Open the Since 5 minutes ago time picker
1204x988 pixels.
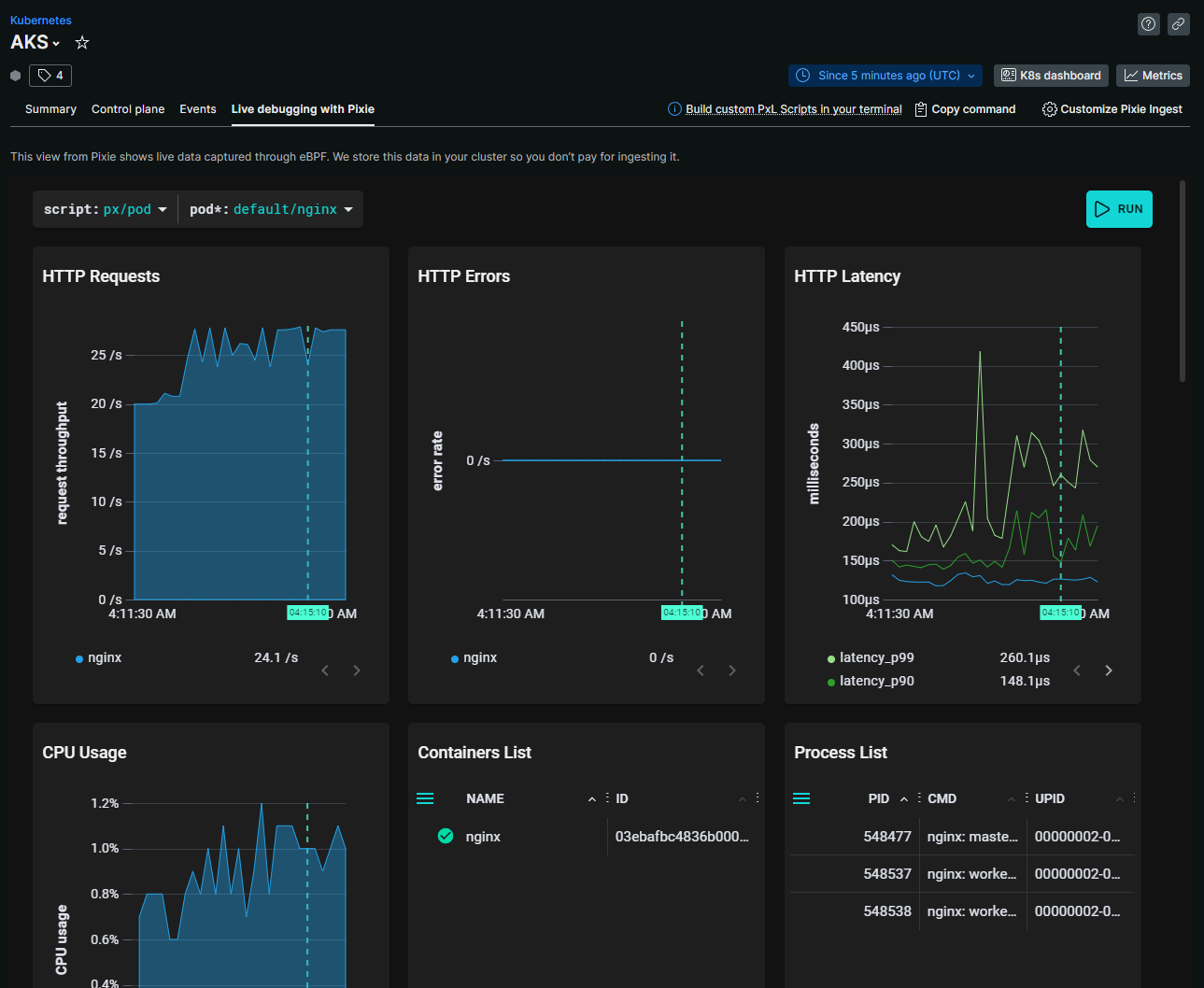pos(885,76)
